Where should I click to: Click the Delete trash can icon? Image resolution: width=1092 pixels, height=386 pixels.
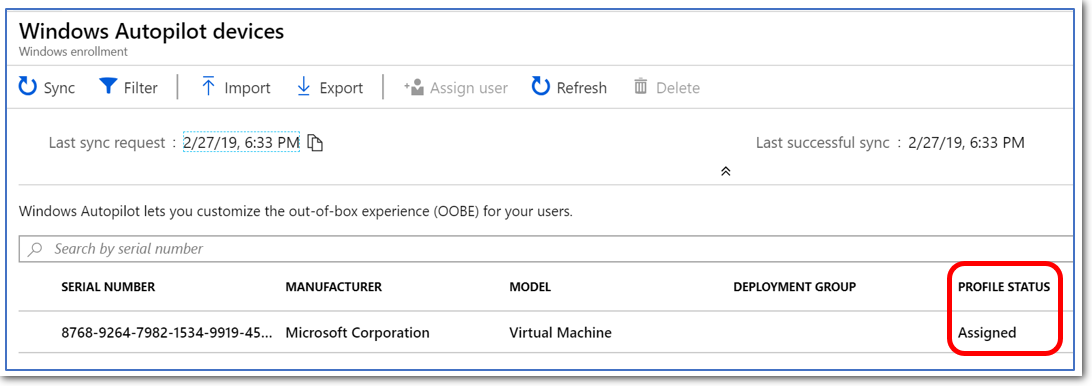[x=640, y=87]
